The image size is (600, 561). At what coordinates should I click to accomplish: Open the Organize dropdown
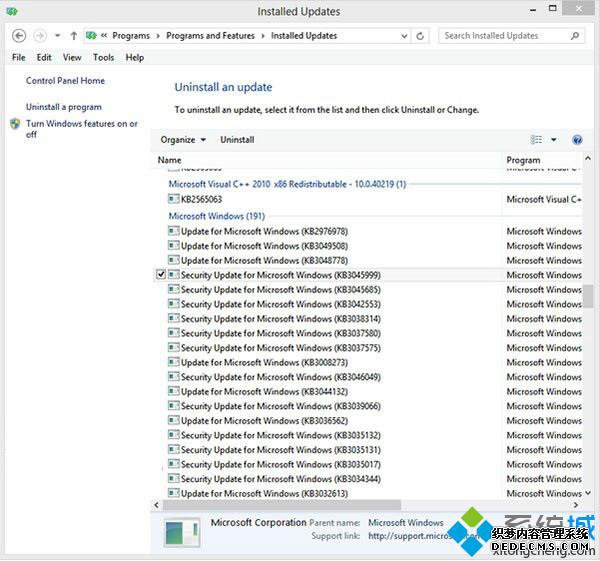coord(183,140)
